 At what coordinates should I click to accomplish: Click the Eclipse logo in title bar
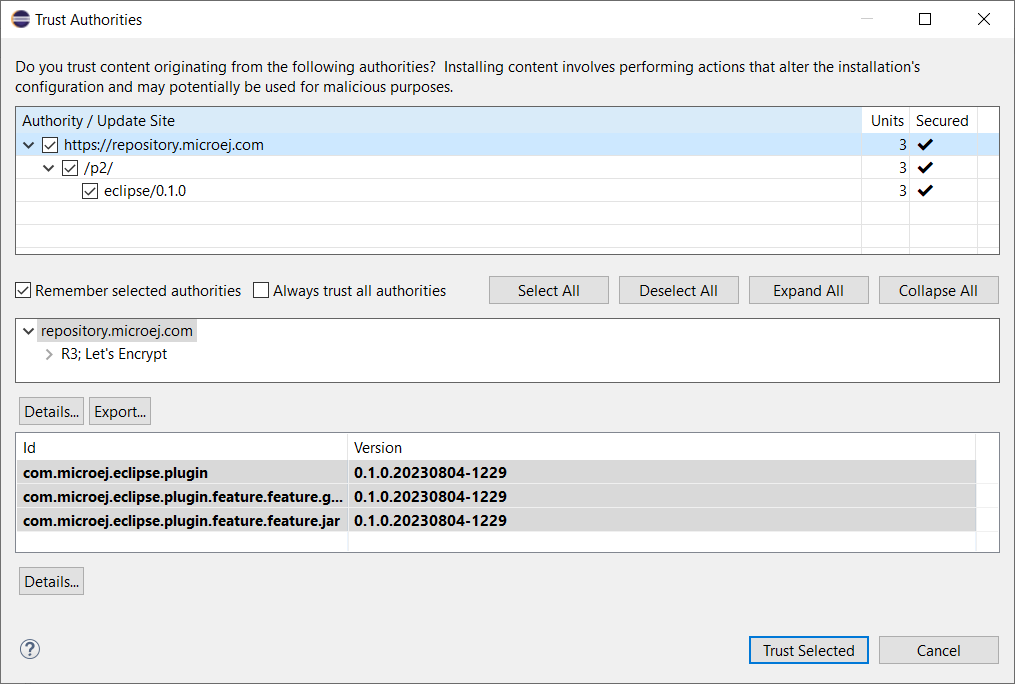20,19
